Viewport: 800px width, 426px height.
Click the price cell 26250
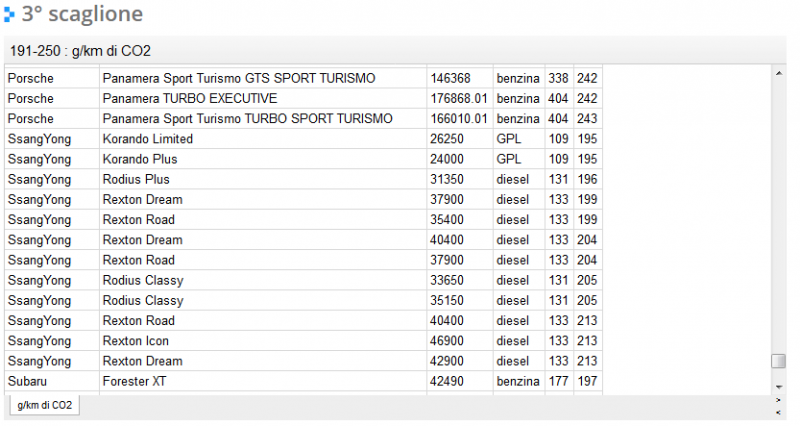pos(460,139)
